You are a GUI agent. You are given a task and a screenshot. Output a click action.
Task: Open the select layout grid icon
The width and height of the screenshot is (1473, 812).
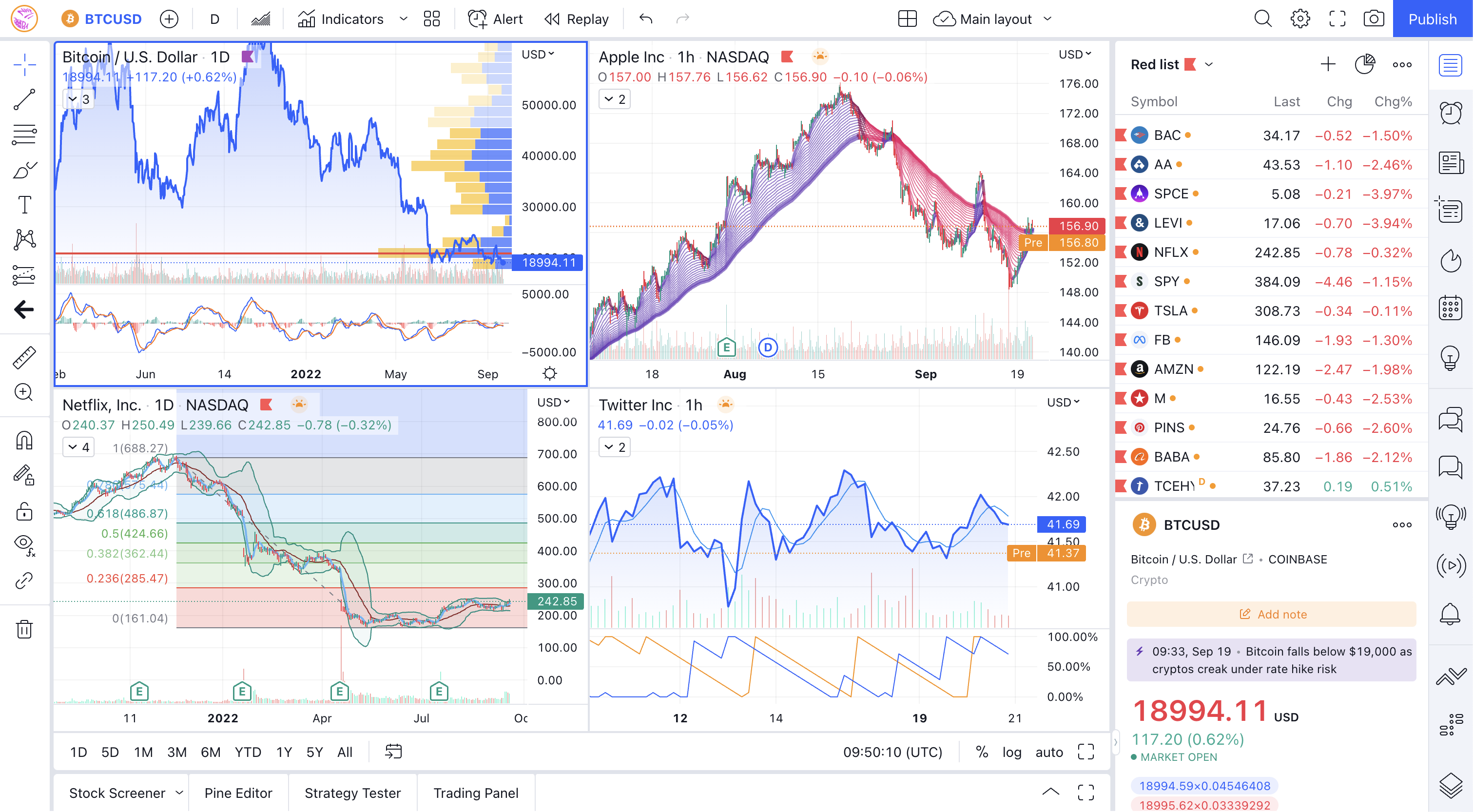[x=908, y=19]
